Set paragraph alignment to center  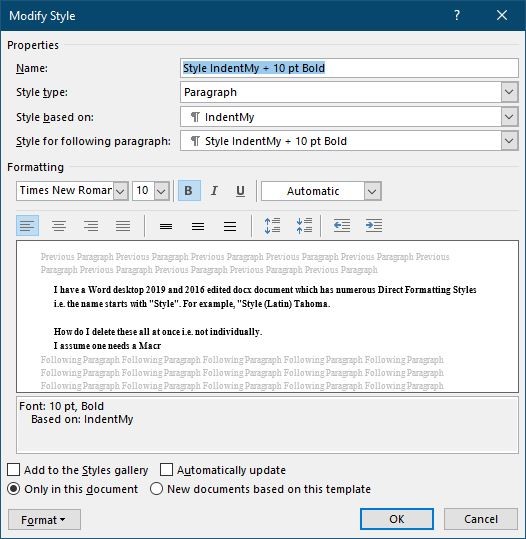59,226
